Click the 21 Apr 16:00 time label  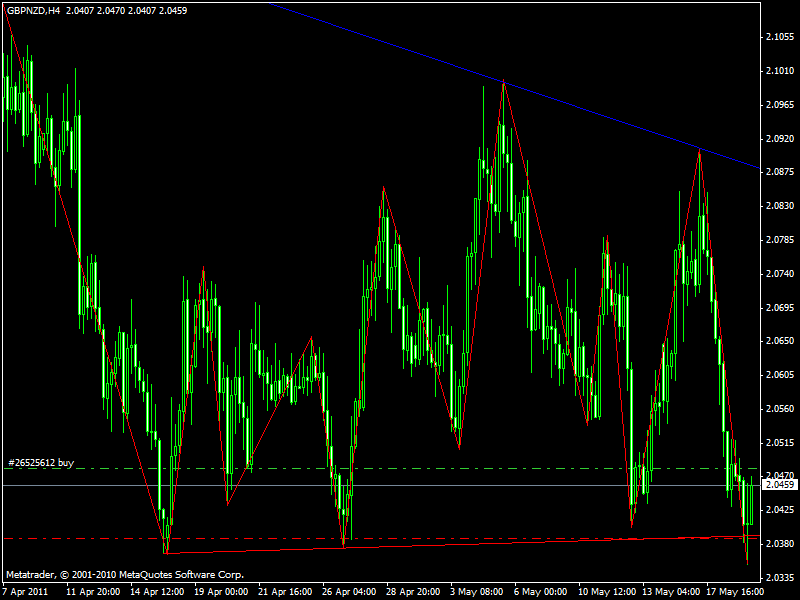point(283,591)
